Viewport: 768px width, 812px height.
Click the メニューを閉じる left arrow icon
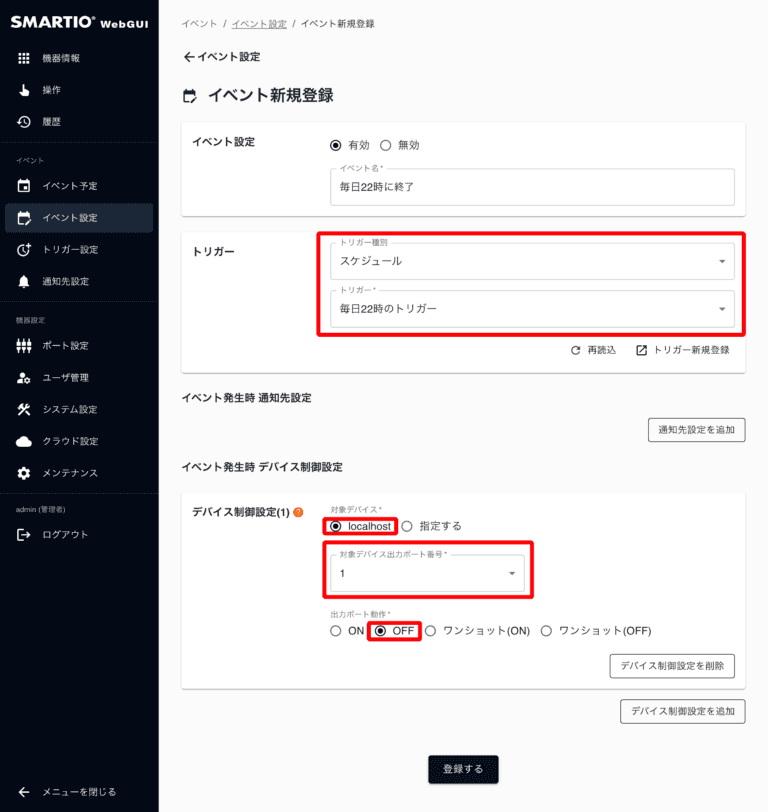[x=24, y=792]
